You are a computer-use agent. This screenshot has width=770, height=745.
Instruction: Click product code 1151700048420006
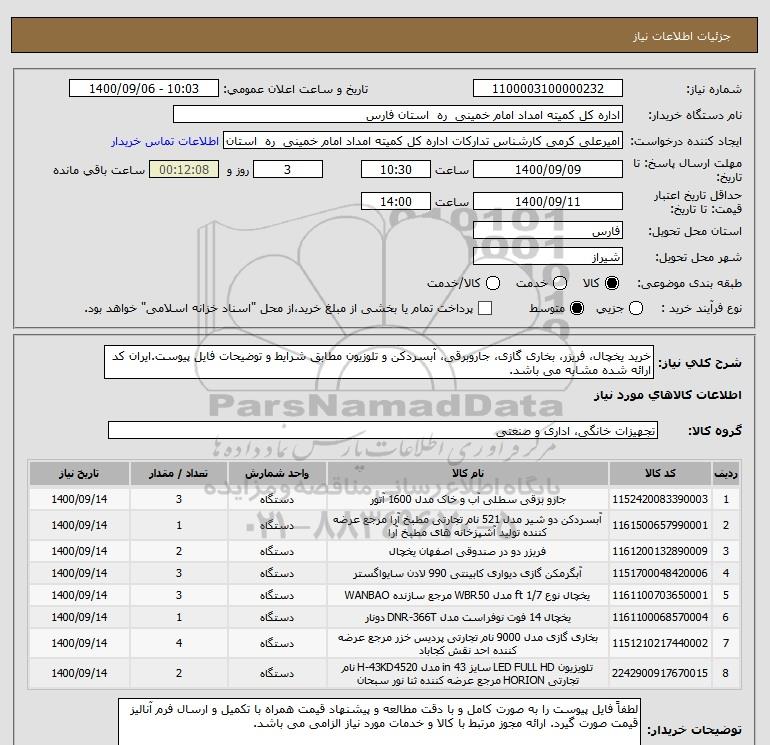(x=660, y=573)
